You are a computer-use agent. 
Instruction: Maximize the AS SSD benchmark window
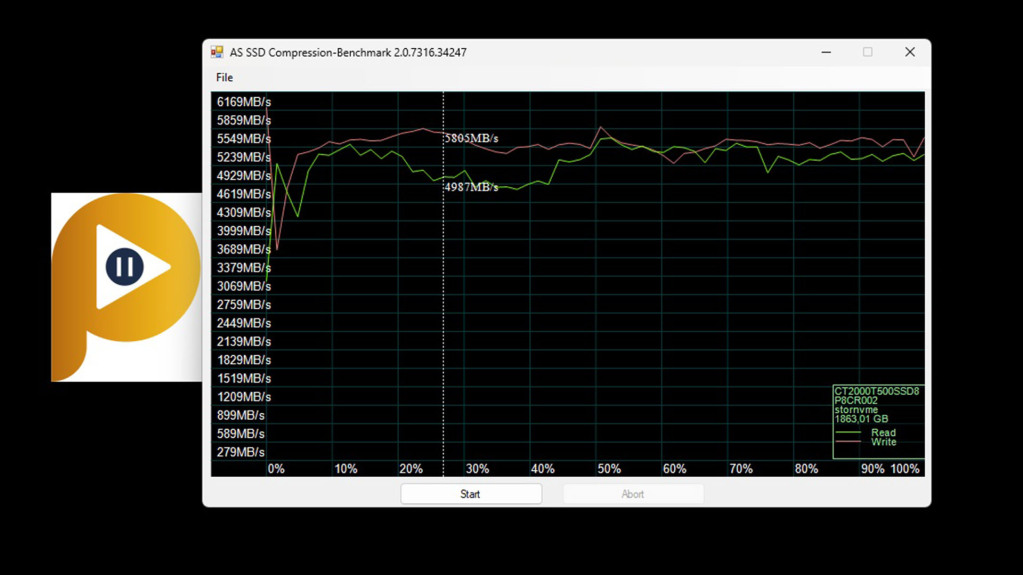(868, 52)
